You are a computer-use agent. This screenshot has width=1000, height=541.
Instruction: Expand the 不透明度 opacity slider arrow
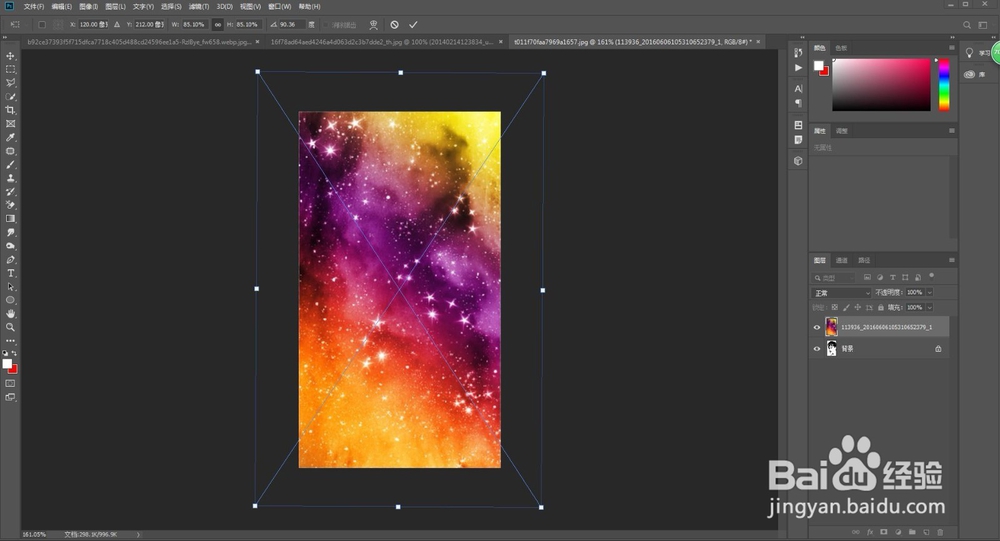pyautogui.click(x=929, y=292)
